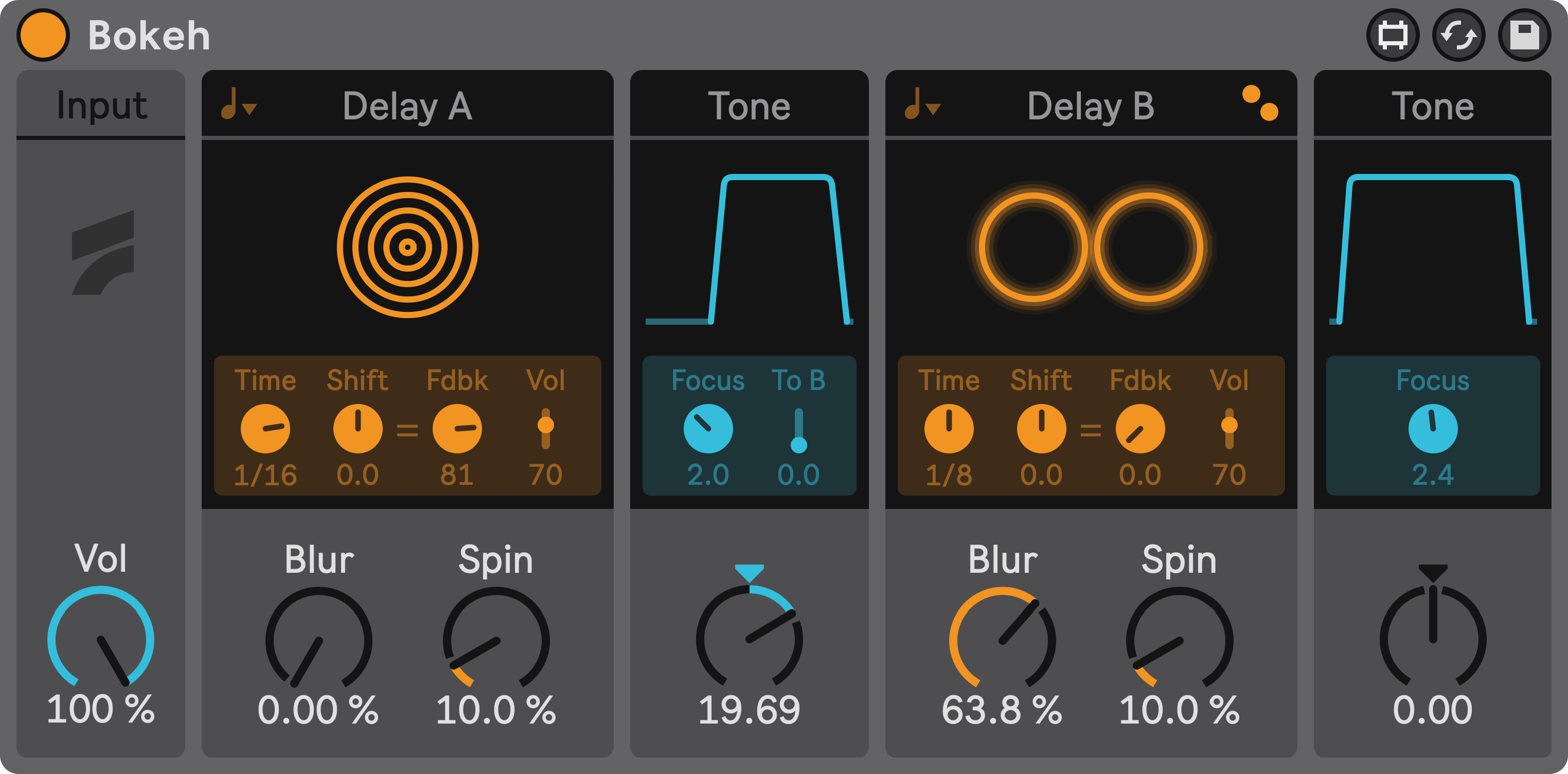Toggle the Bokeh device on/off orange button

point(43,36)
